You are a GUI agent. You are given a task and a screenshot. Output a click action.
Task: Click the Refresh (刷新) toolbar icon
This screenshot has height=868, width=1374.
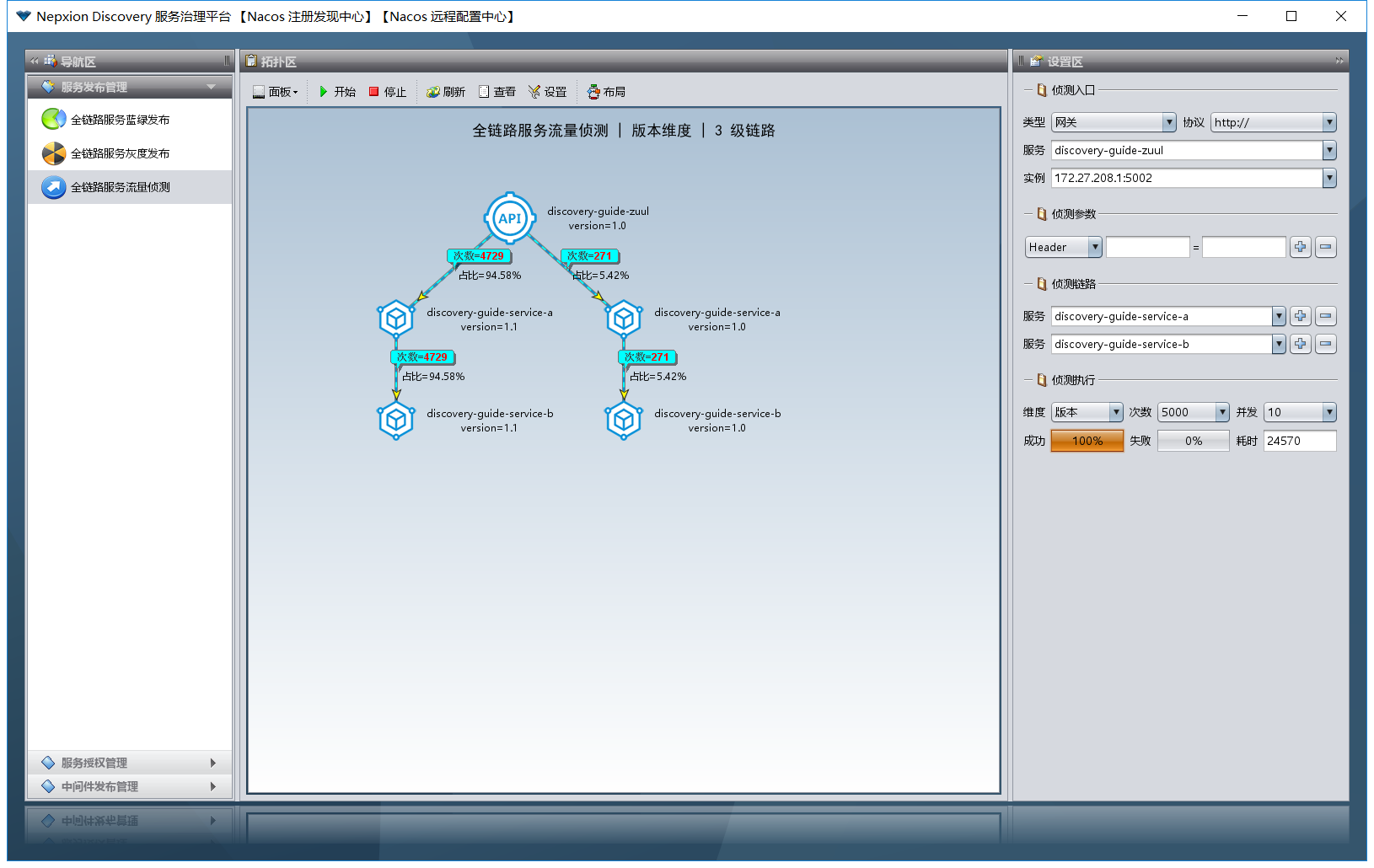(x=433, y=92)
